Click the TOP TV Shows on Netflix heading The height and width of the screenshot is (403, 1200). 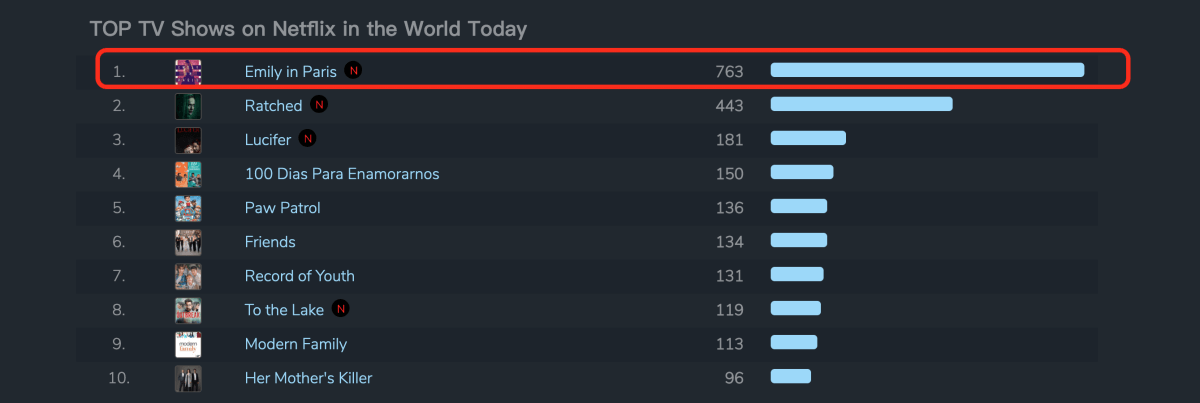click(308, 29)
